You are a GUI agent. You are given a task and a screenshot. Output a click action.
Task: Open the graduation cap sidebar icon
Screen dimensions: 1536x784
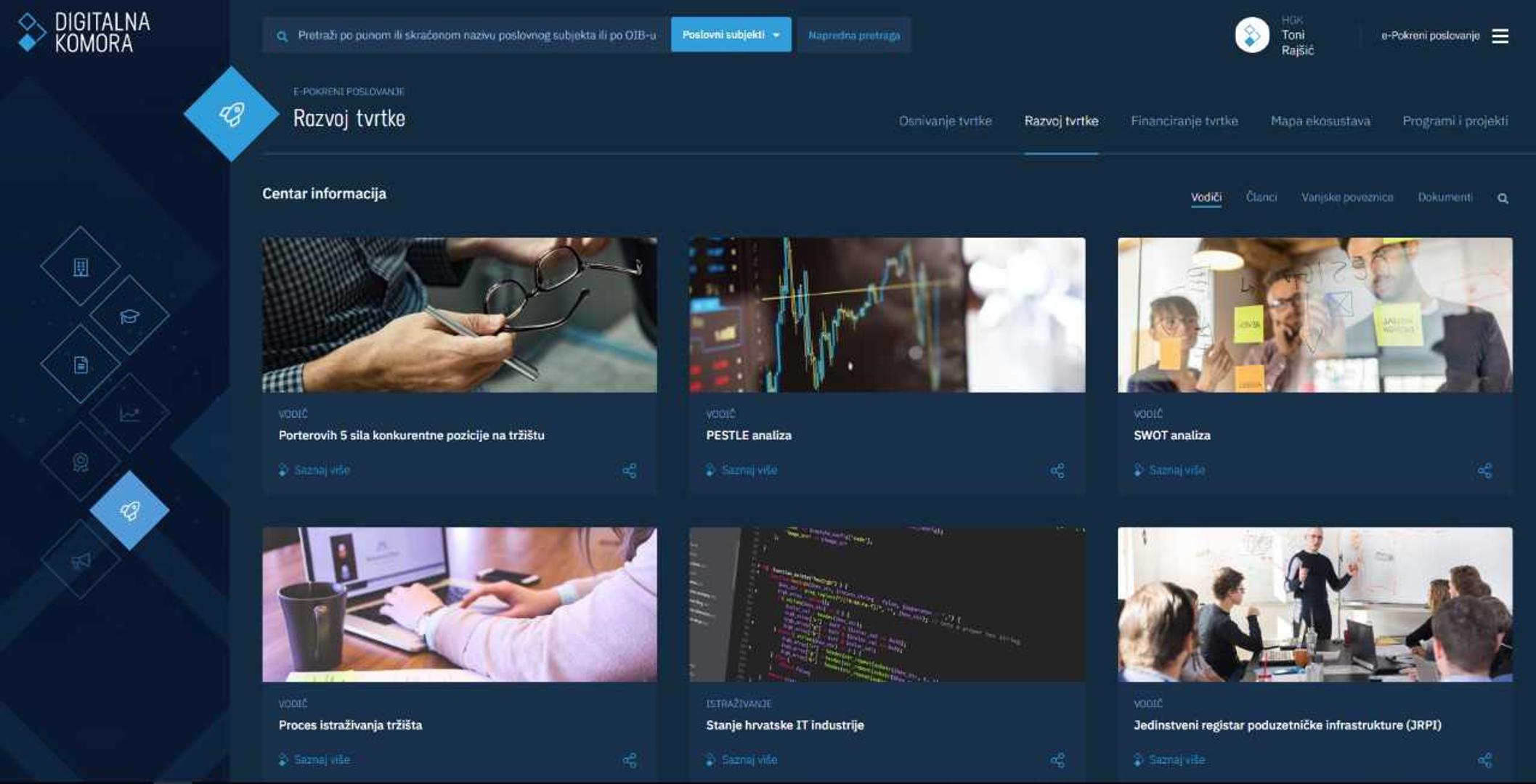tap(129, 316)
